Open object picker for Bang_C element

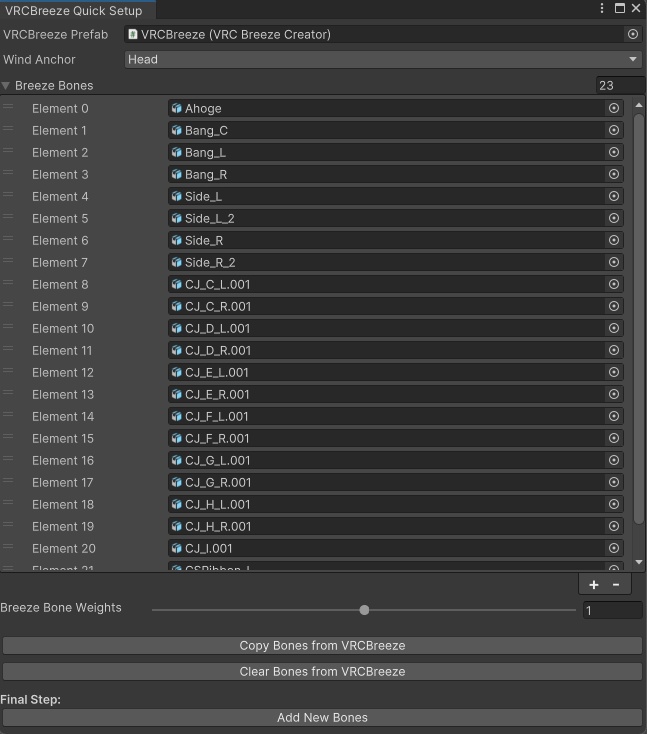point(614,130)
